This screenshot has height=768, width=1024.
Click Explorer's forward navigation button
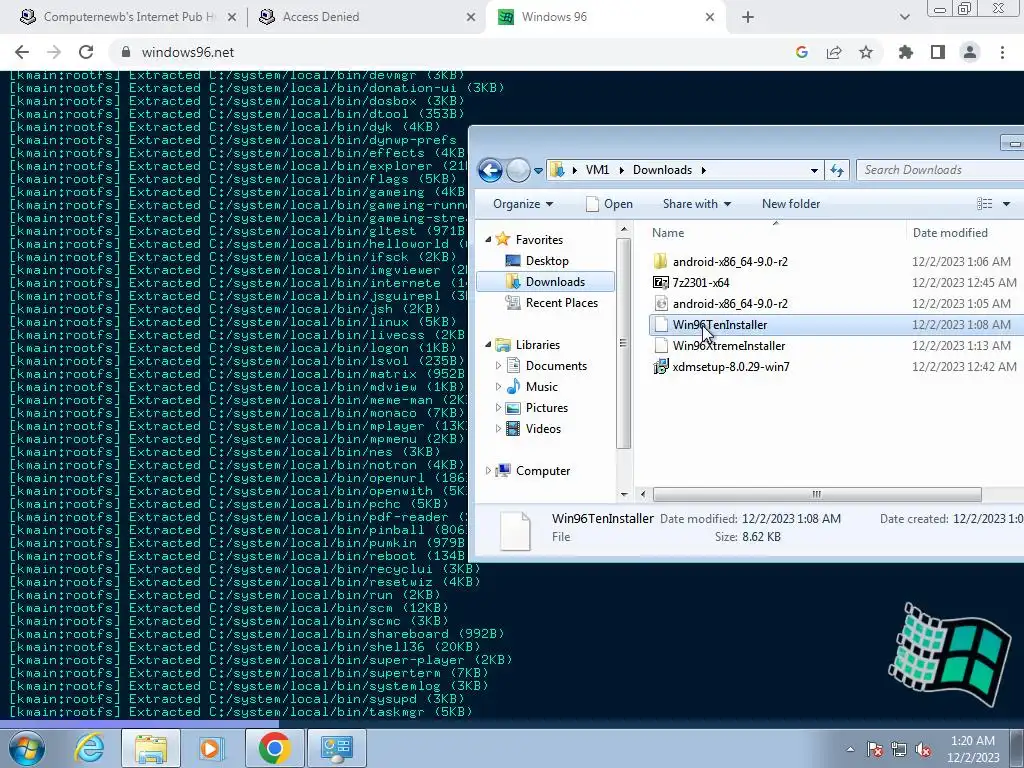[x=518, y=170]
